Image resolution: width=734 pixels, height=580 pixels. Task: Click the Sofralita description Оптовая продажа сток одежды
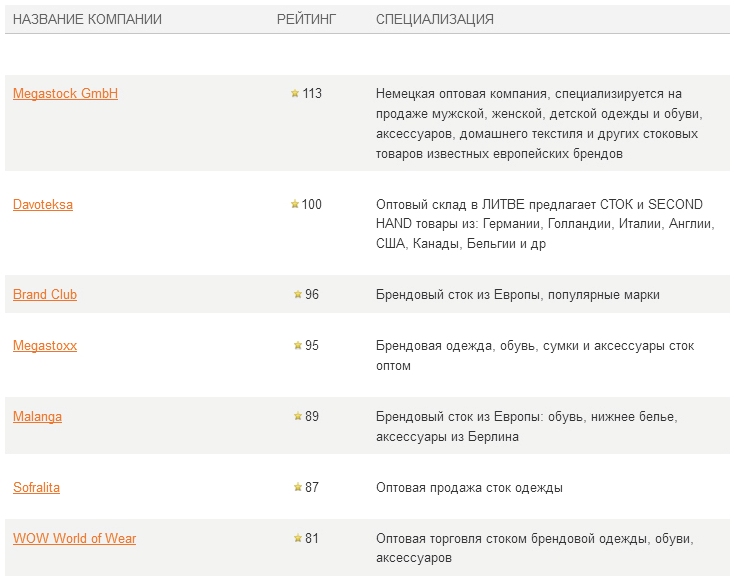(470, 488)
